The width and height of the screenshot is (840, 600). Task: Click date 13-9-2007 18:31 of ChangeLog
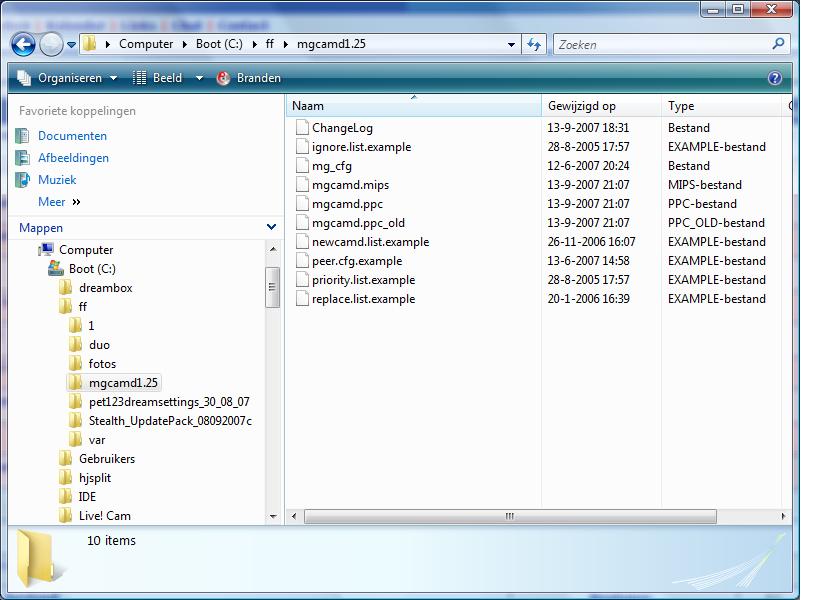tap(588, 128)
